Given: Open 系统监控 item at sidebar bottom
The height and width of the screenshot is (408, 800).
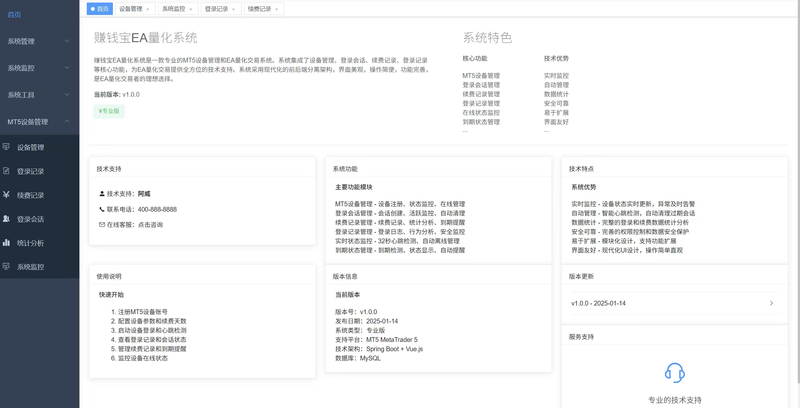Looking at the screenshot, I should pyautogui.click(x=30, y=267).
